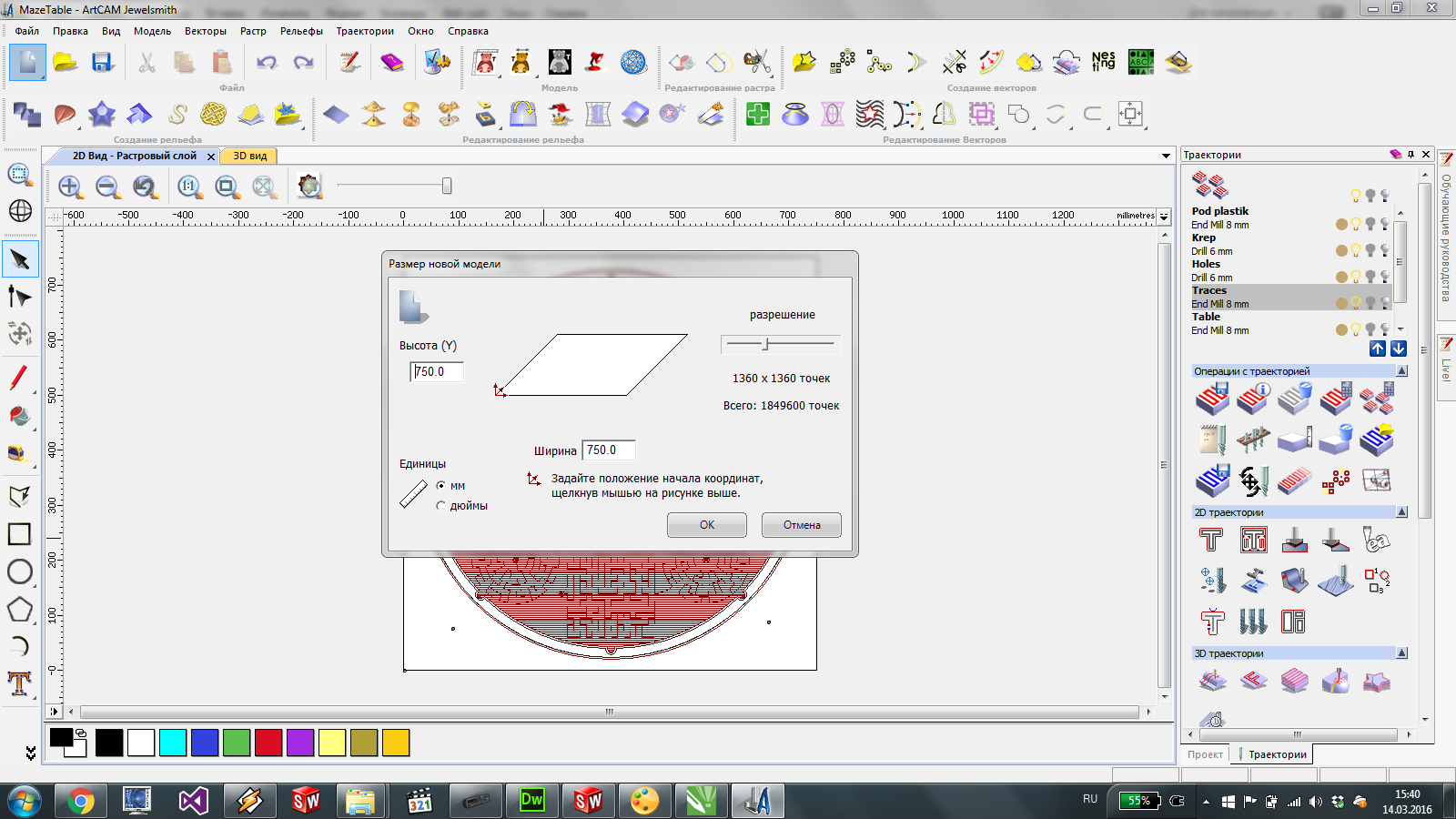This screenshot has height=819, width=1456.
Task: Expand the left toolbar overflow chevron
Action: click(x=31, y=753)
